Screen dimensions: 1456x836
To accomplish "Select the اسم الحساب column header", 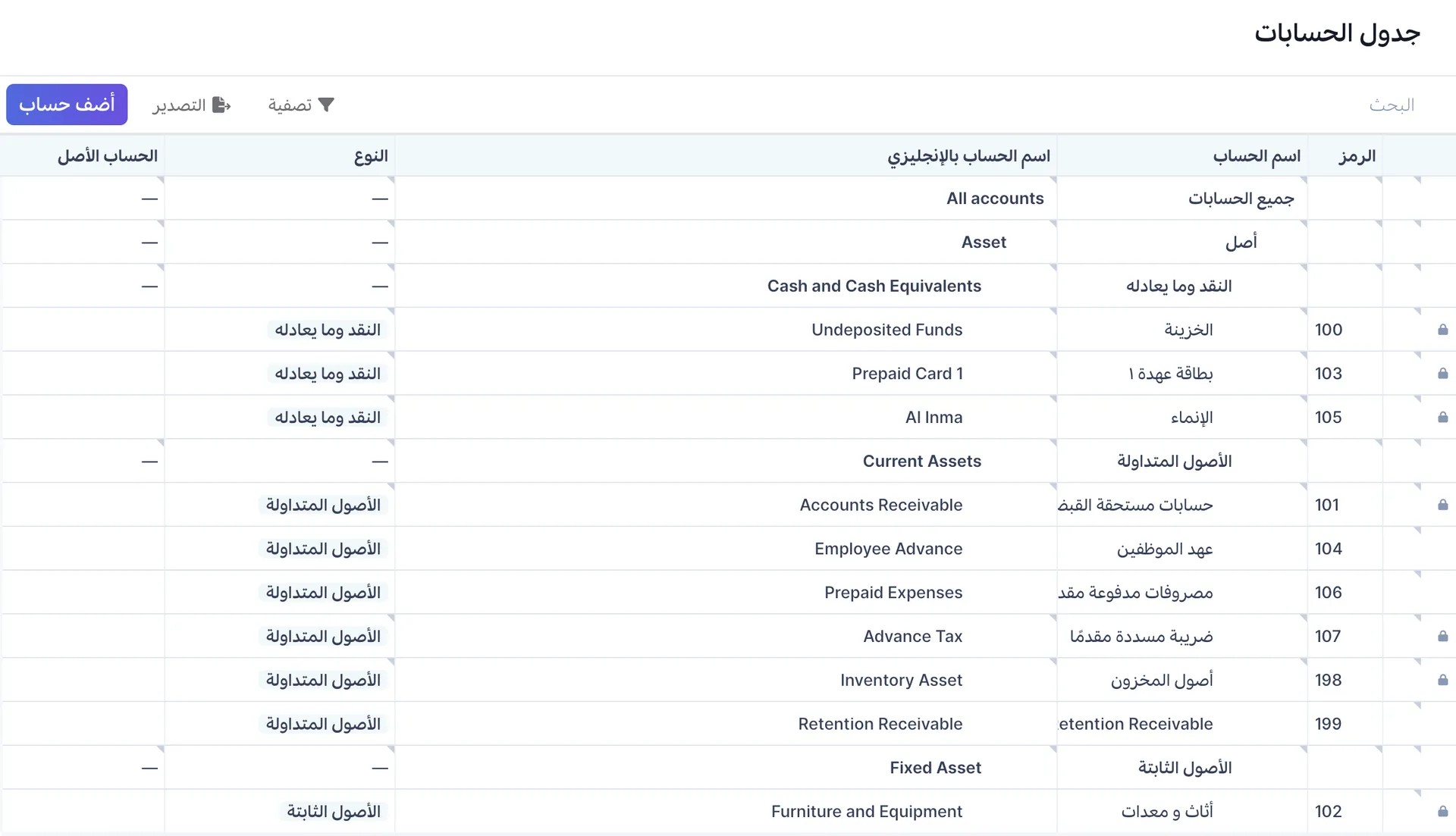I will (x=1257, y=155).
